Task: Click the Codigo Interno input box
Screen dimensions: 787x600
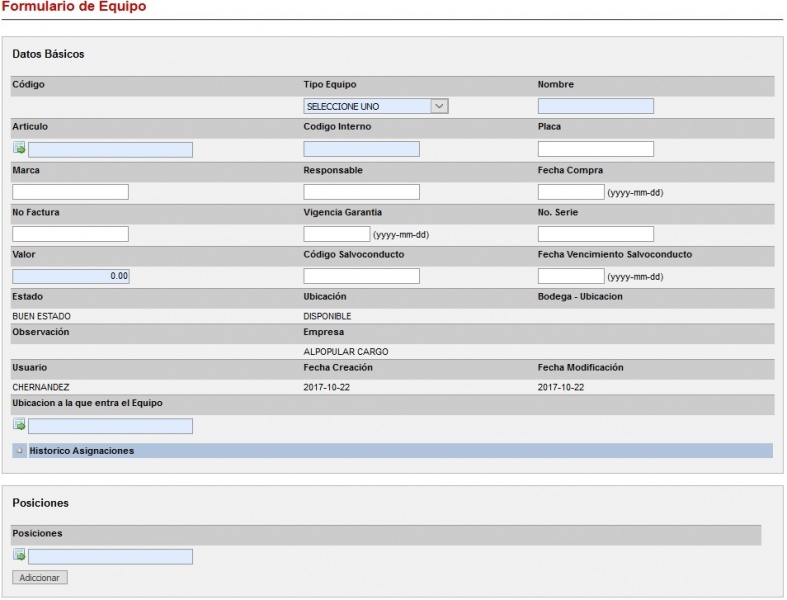Action: pos(361,149)
